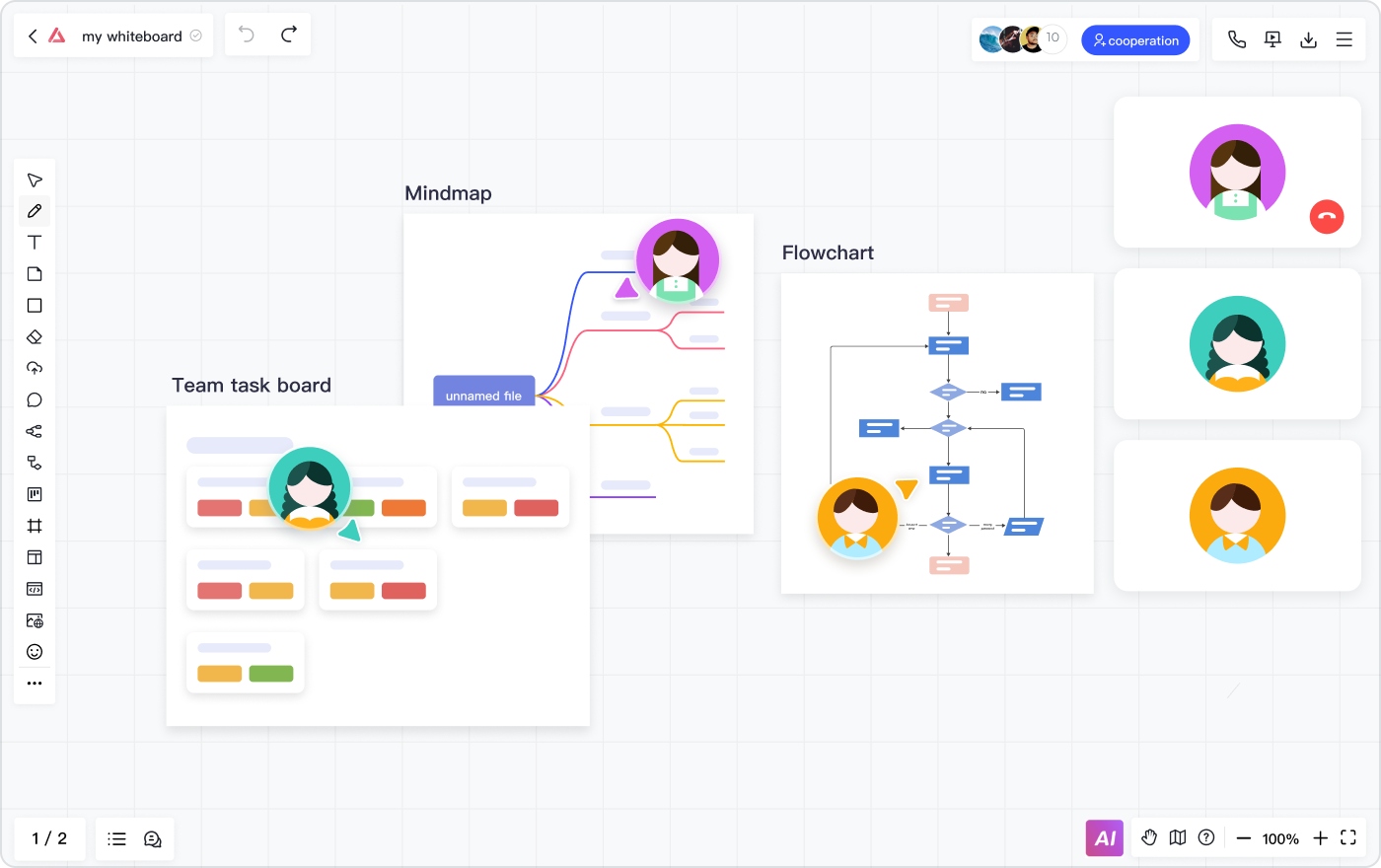Image resolution: width=1381 pixels, height=868 pixels.
Task: Click the 100% zoom level
Action: pyautogui.click(x=1280, y=839)
